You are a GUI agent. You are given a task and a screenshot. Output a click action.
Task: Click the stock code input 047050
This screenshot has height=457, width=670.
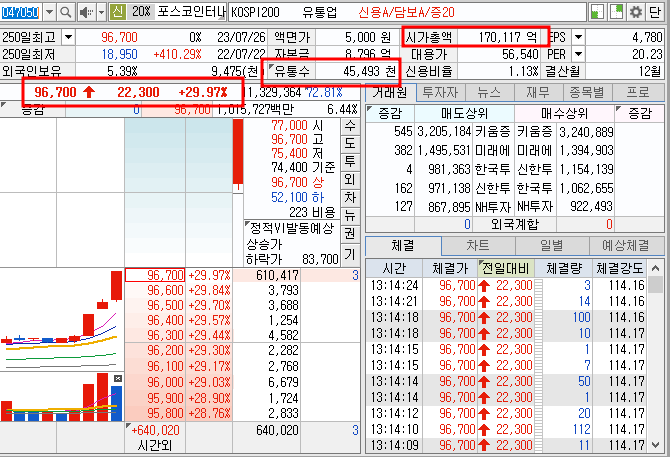[20, 12]
